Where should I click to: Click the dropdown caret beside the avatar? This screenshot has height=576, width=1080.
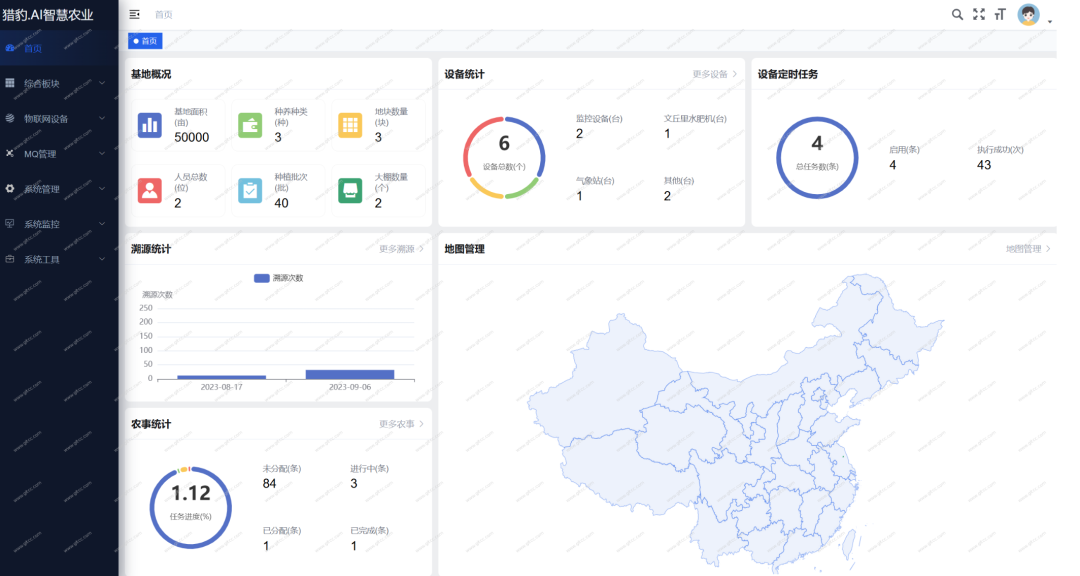click(x=1050, y=21)
